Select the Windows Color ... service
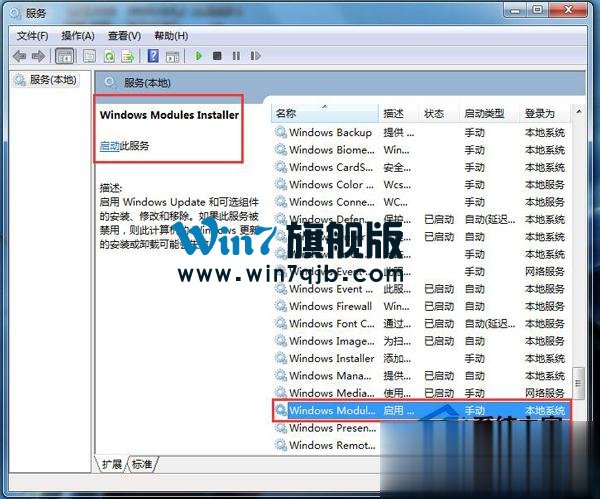This screenshot has height=499, width=600. tap(331, 184)
